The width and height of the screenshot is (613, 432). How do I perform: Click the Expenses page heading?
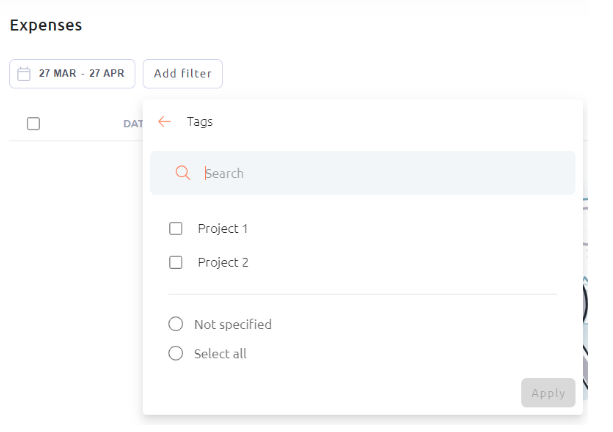(x=46, y=25)
